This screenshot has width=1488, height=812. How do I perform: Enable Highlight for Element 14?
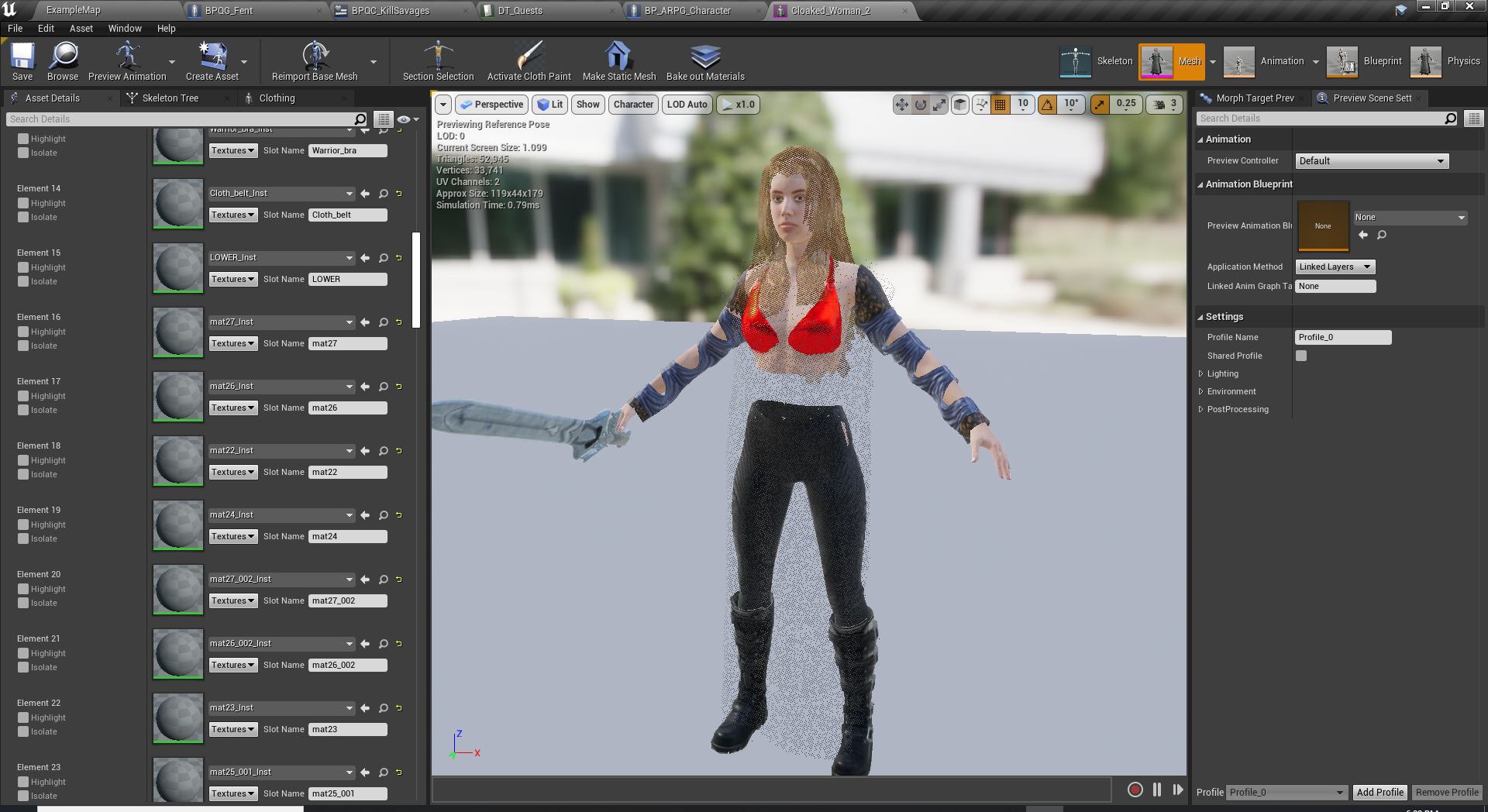23,204
